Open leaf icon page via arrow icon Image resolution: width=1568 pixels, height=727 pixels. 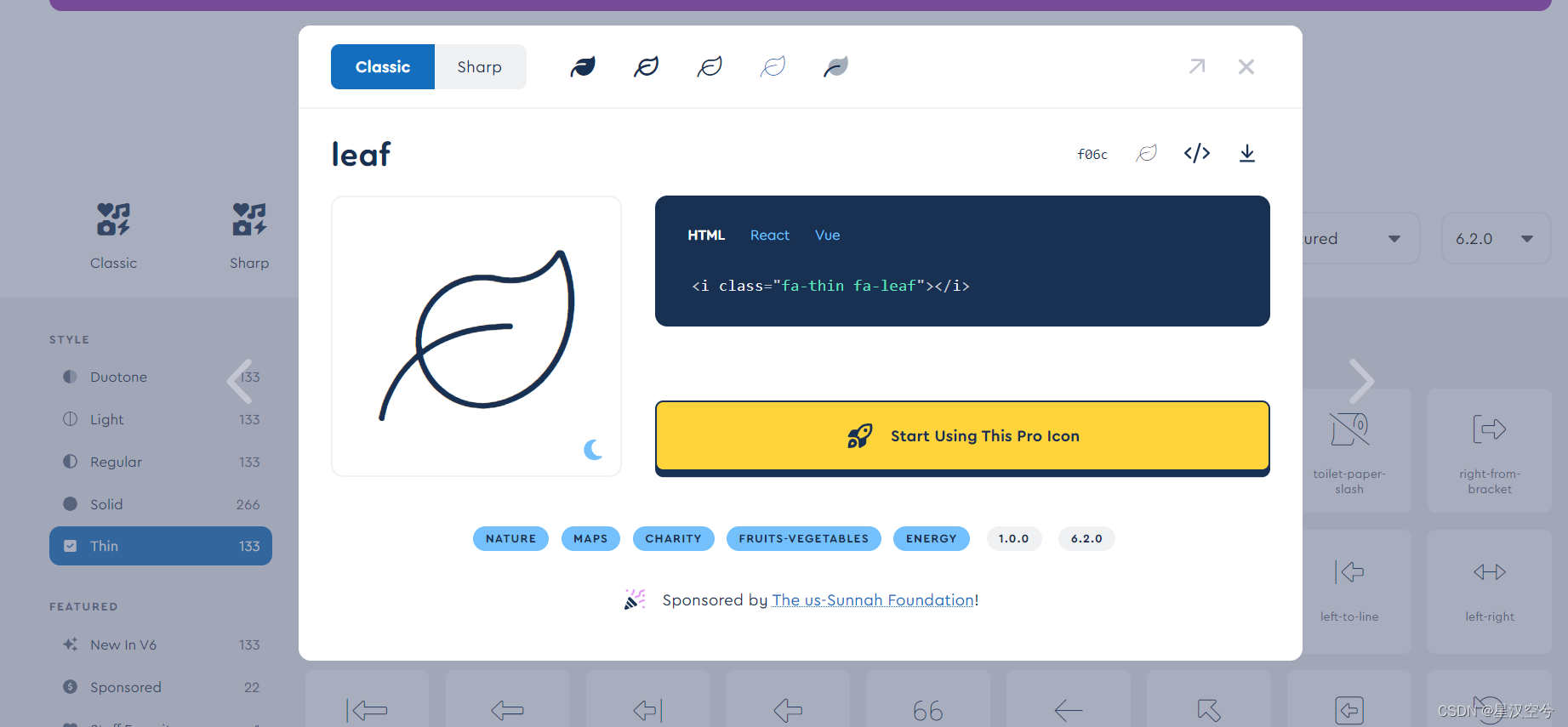point(1197,66)
